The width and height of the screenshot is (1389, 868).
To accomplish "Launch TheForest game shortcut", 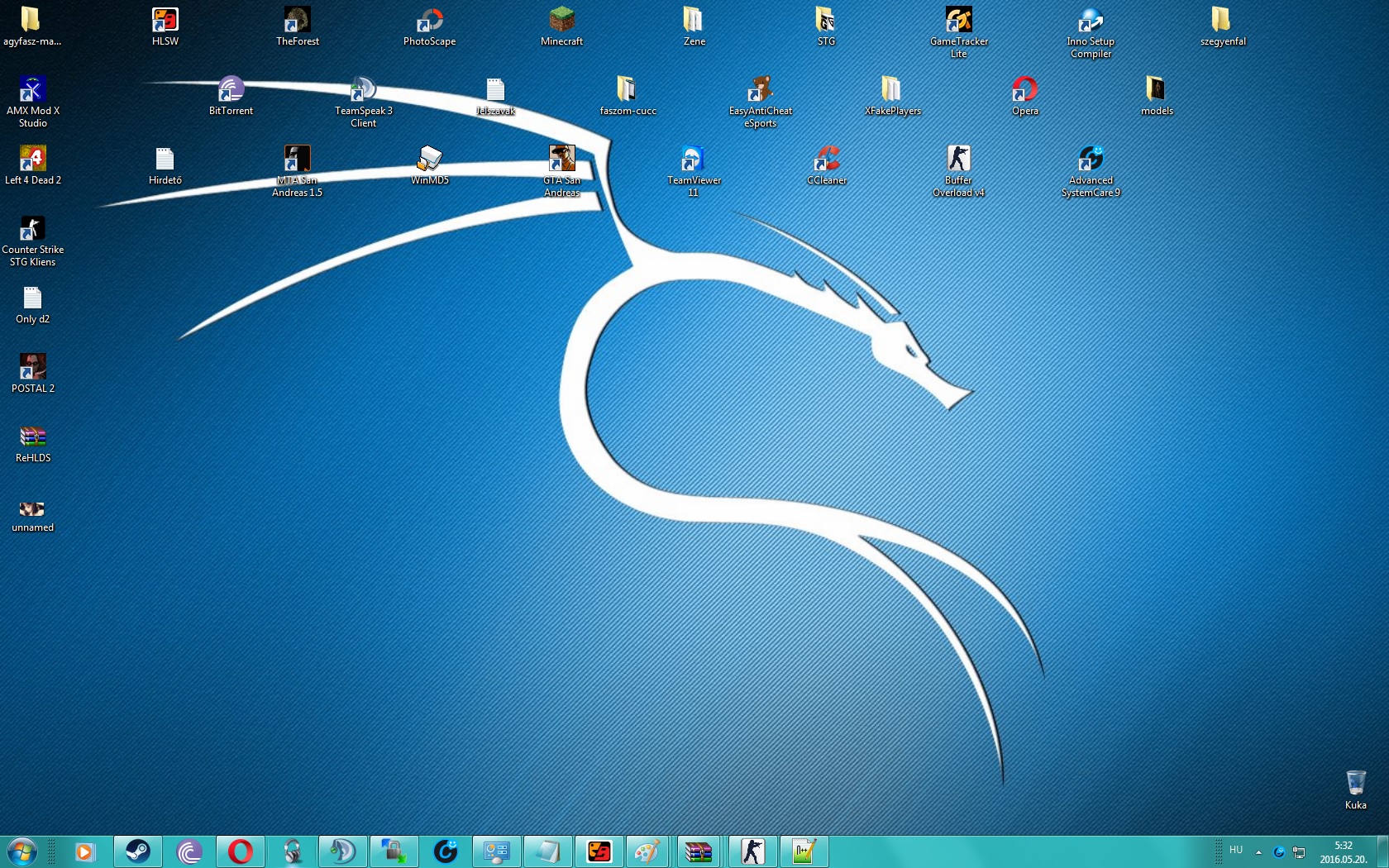I will pos(298,26).
